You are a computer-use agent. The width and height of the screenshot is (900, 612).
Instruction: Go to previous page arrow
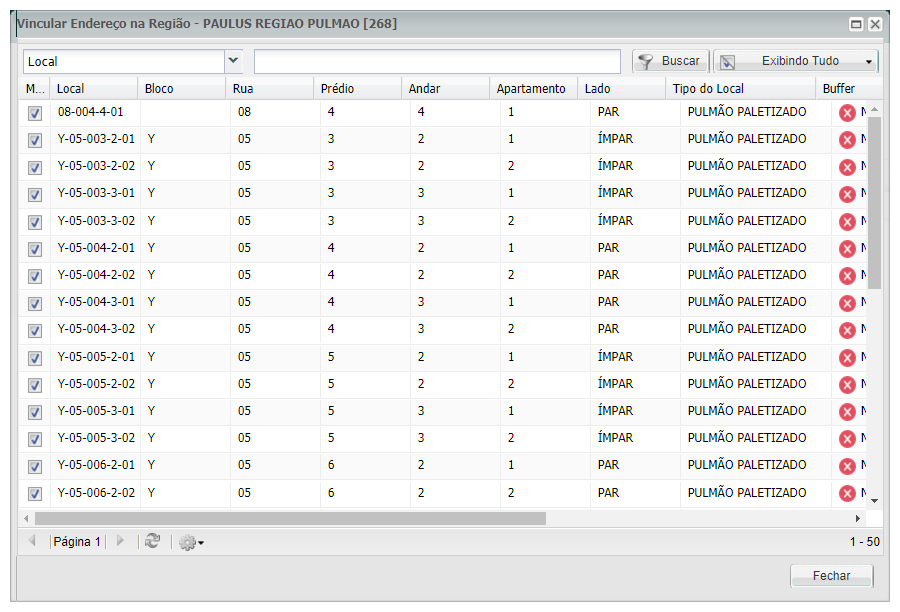(x=32, y=541)
